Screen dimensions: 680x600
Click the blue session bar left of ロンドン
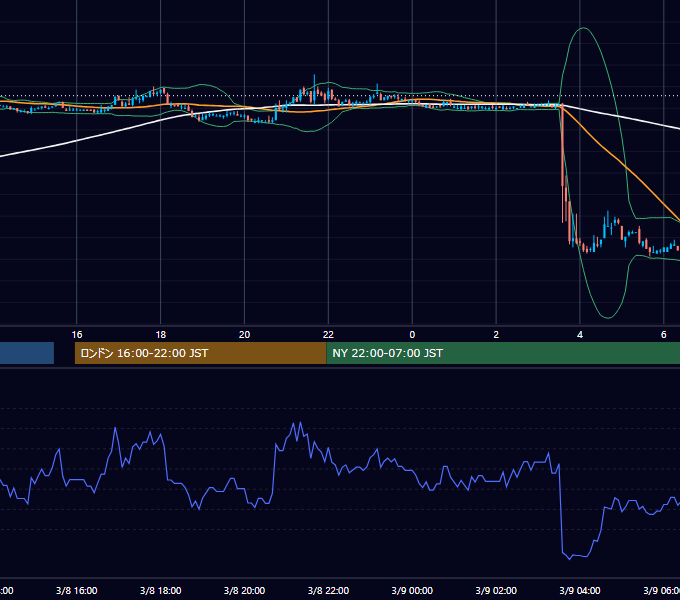(x=27, y=353)
